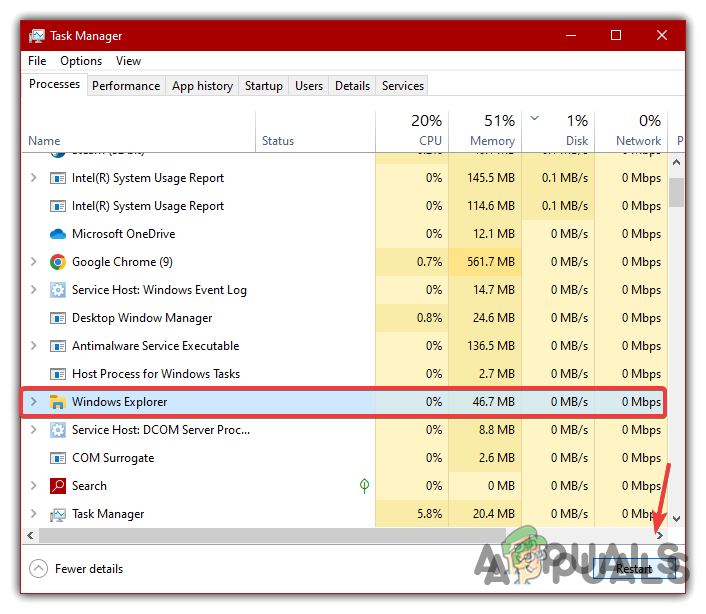
Task: Click the red Search magnifier icon
Action: point(58,486)
